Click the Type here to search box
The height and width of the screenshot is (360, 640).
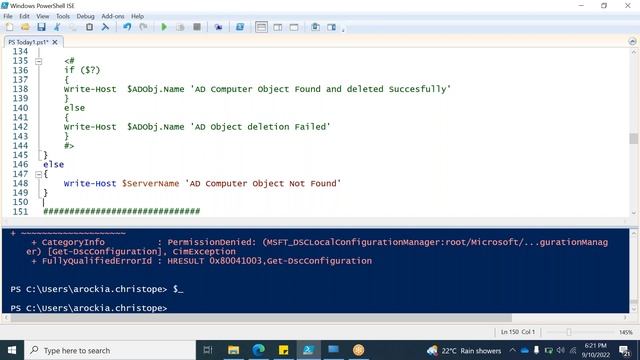point(110,350)
